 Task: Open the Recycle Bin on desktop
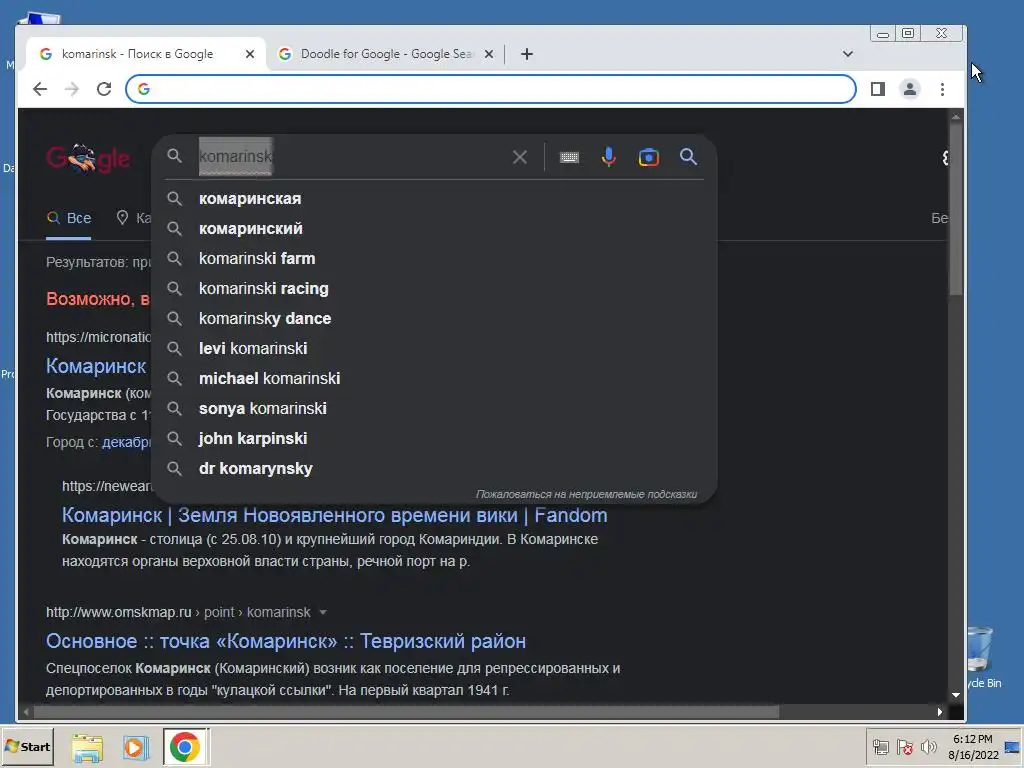tap(980, 656)
